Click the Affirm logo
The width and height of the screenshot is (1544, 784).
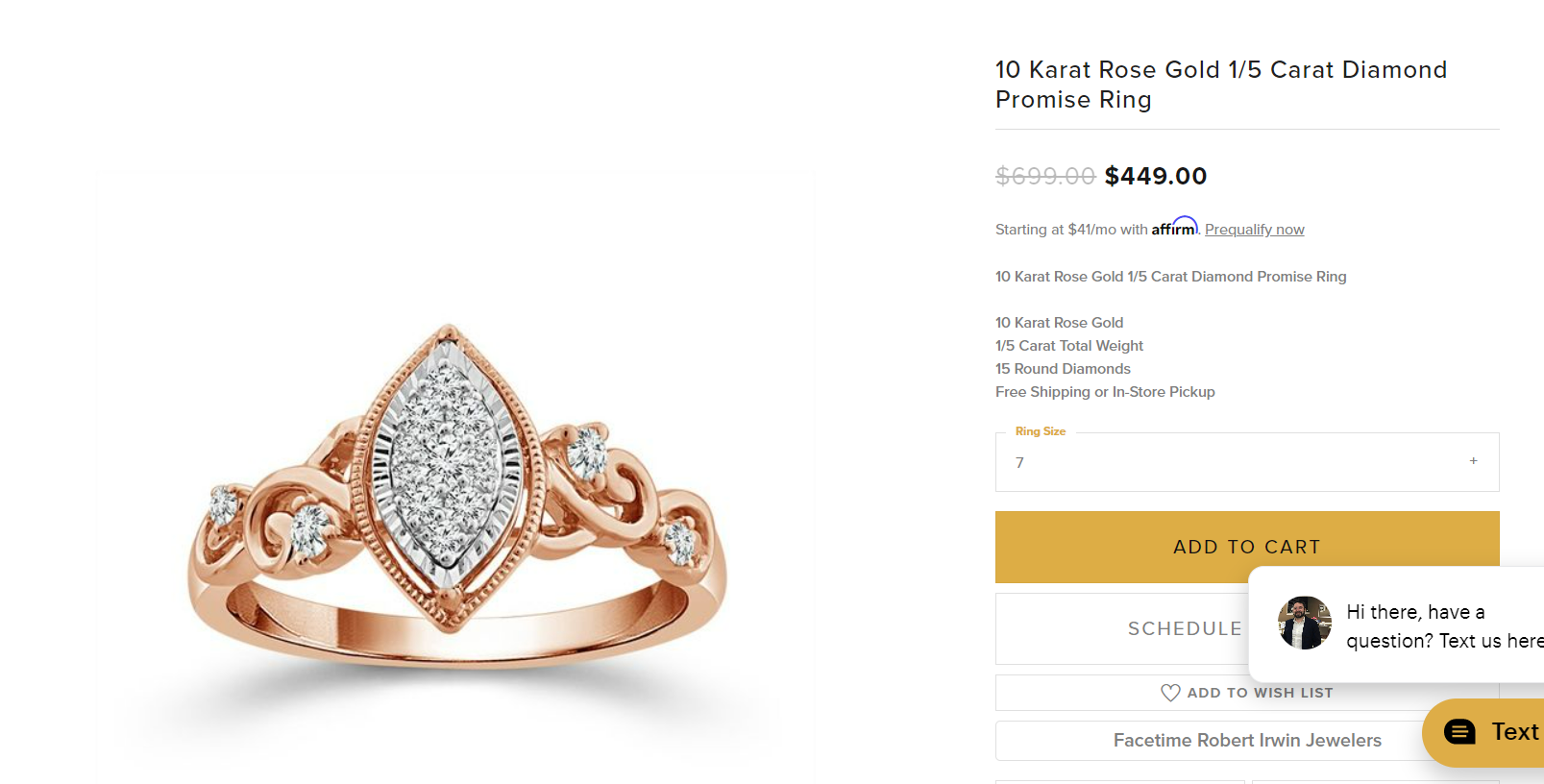1174,228
